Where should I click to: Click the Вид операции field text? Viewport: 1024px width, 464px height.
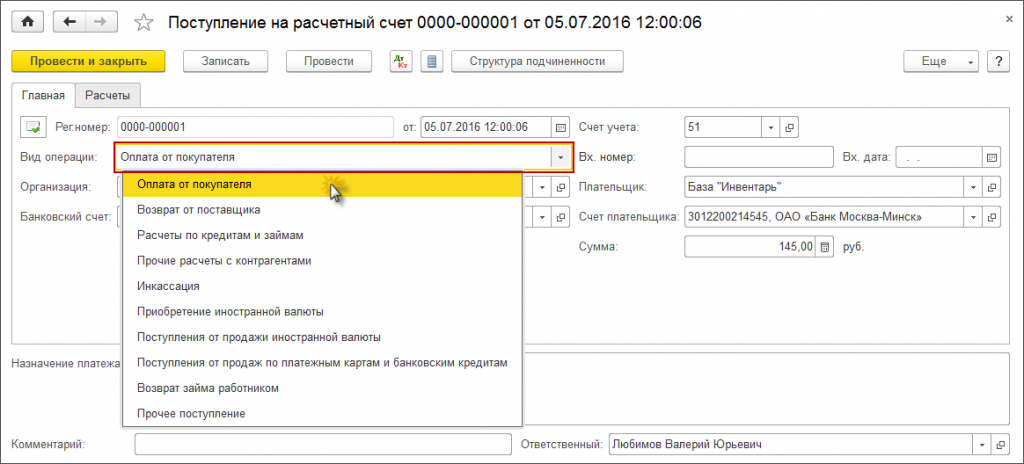click(x=334, y=157)
